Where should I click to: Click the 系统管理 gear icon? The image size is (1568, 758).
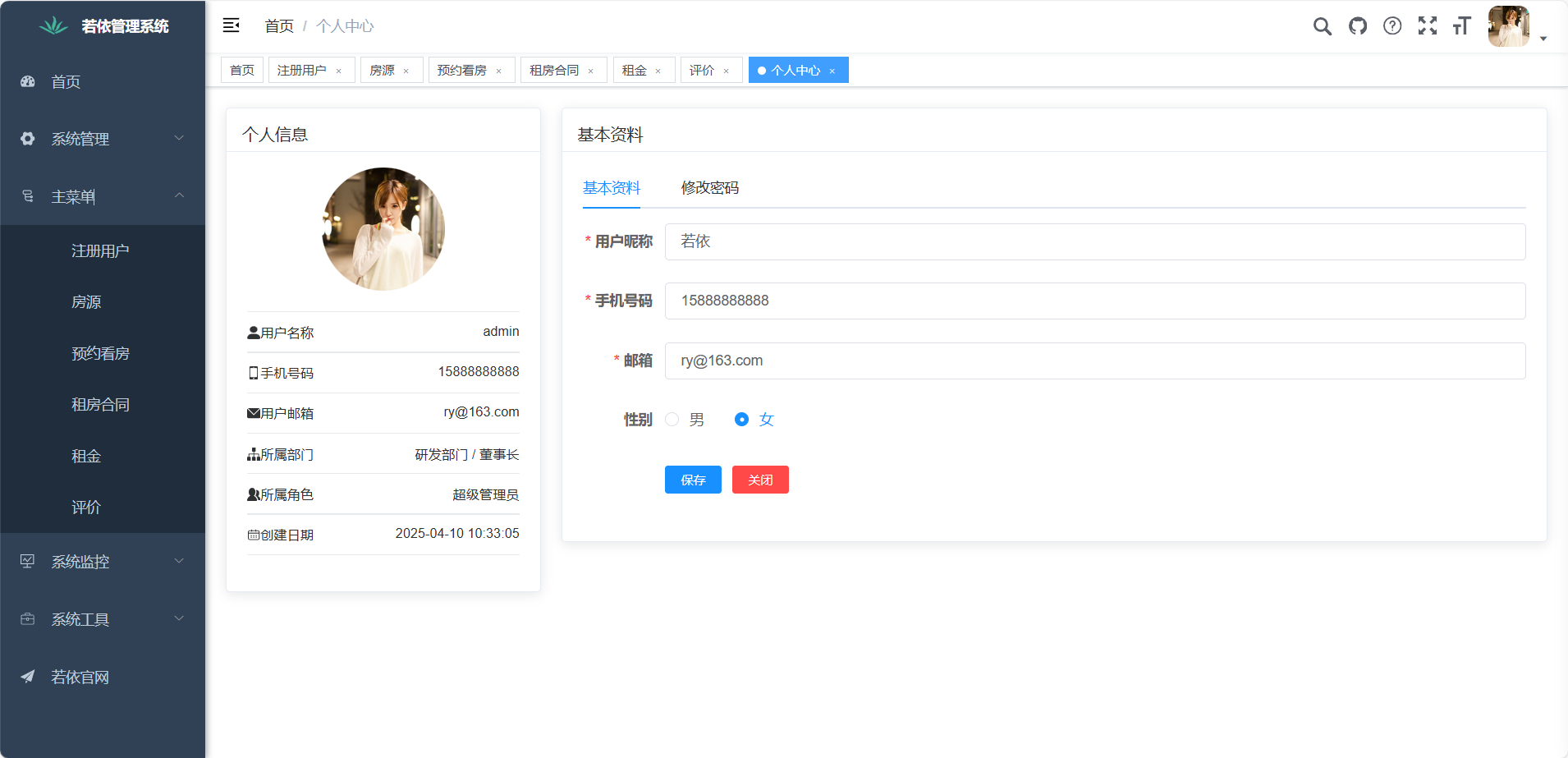pos(28,139)
